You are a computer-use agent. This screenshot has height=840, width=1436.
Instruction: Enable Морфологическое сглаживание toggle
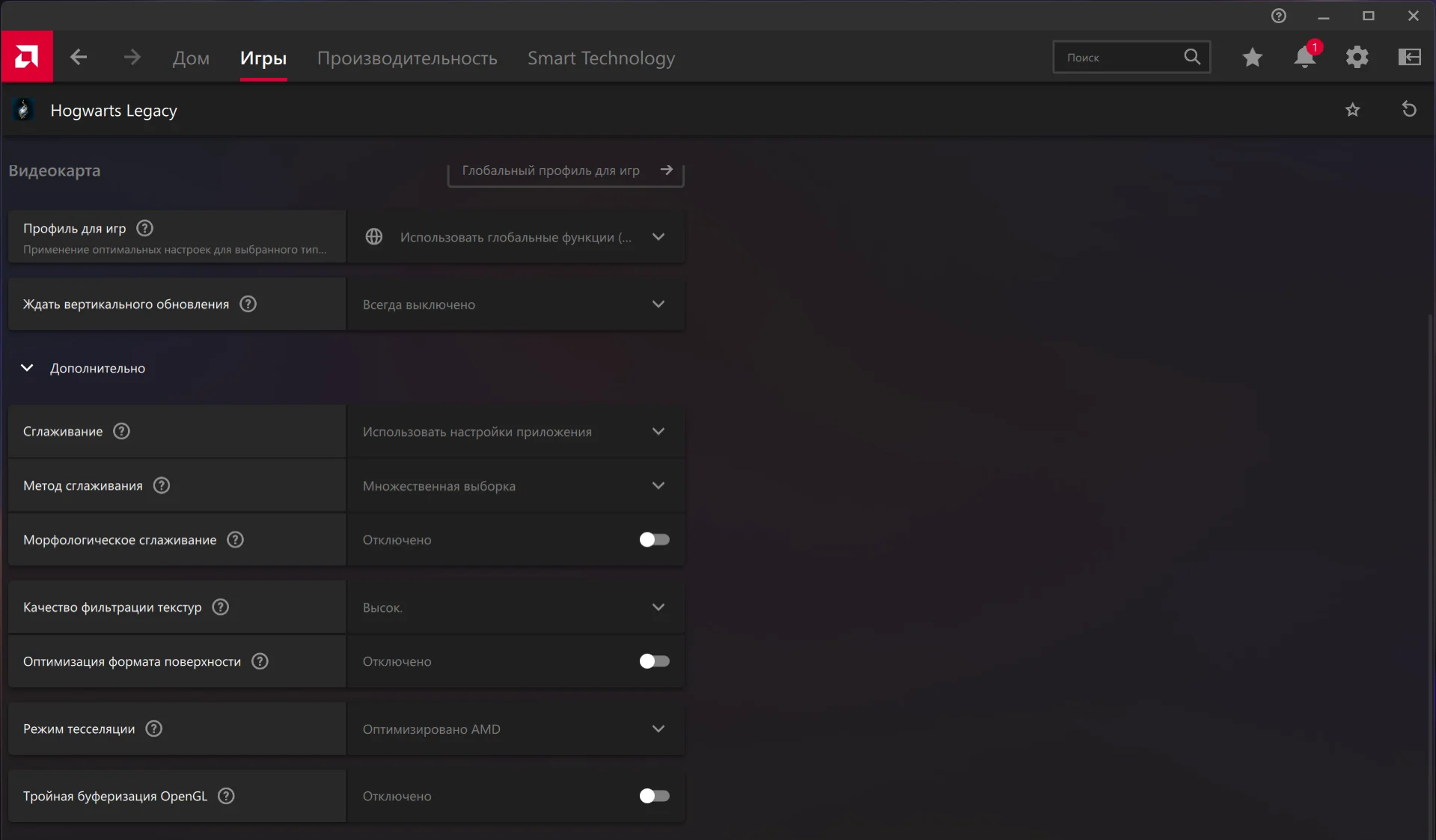click(654, 540)
